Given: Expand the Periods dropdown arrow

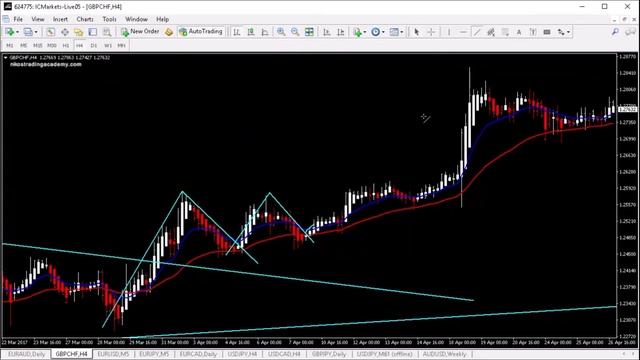Looking at the screenshot, I should pos(383,32).
